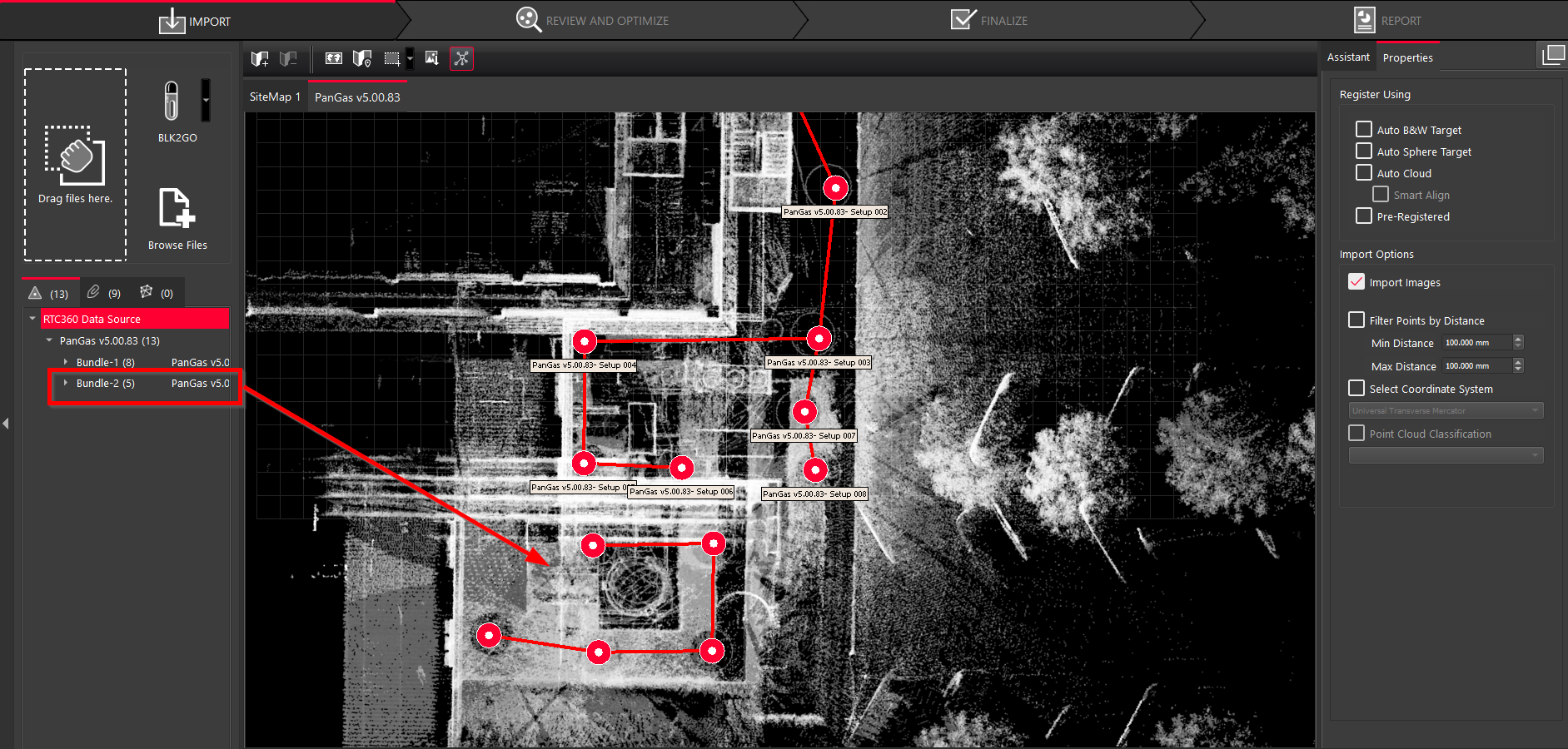The height and width of the screenshot is (749, 1568).
Task: Switch to the SiteMap 1 tab
Action: 275,97
